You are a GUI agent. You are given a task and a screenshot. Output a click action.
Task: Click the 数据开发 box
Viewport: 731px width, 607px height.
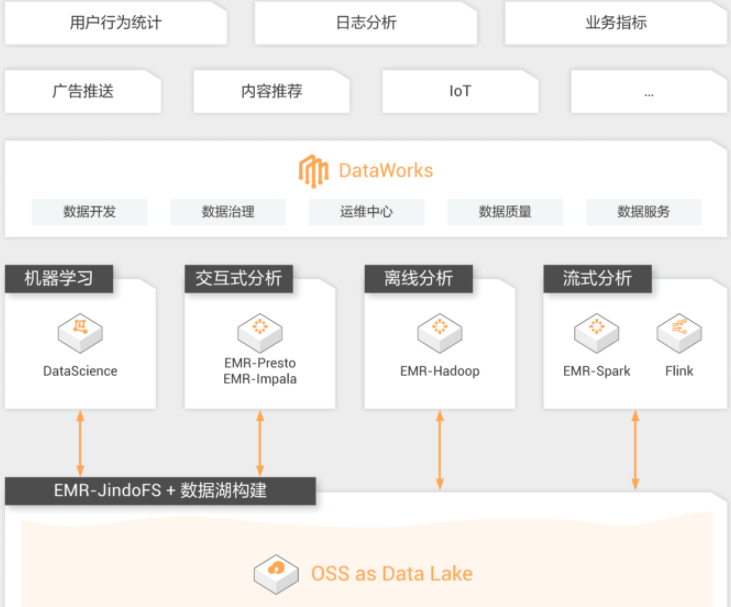90,212
